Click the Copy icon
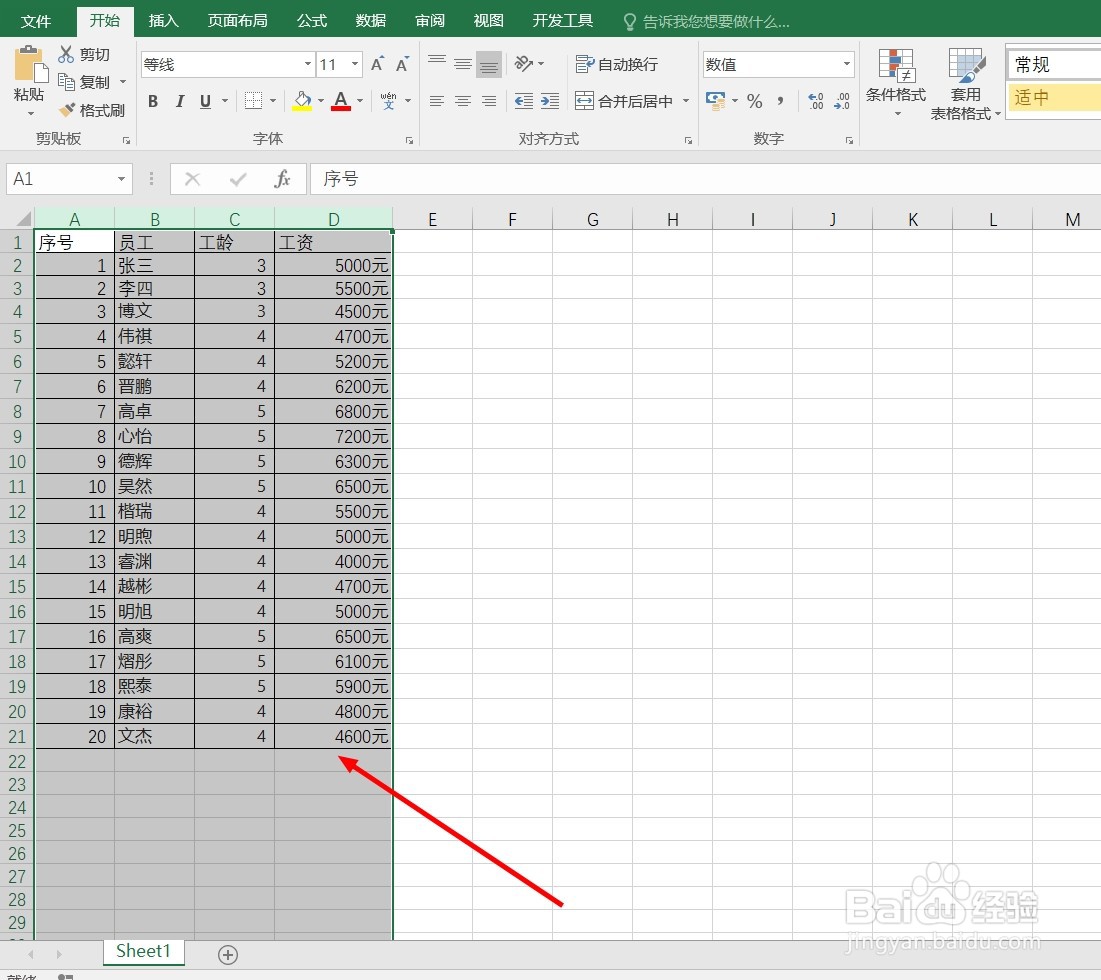Viewport: 1101px width, 980px height. (66, 82)
